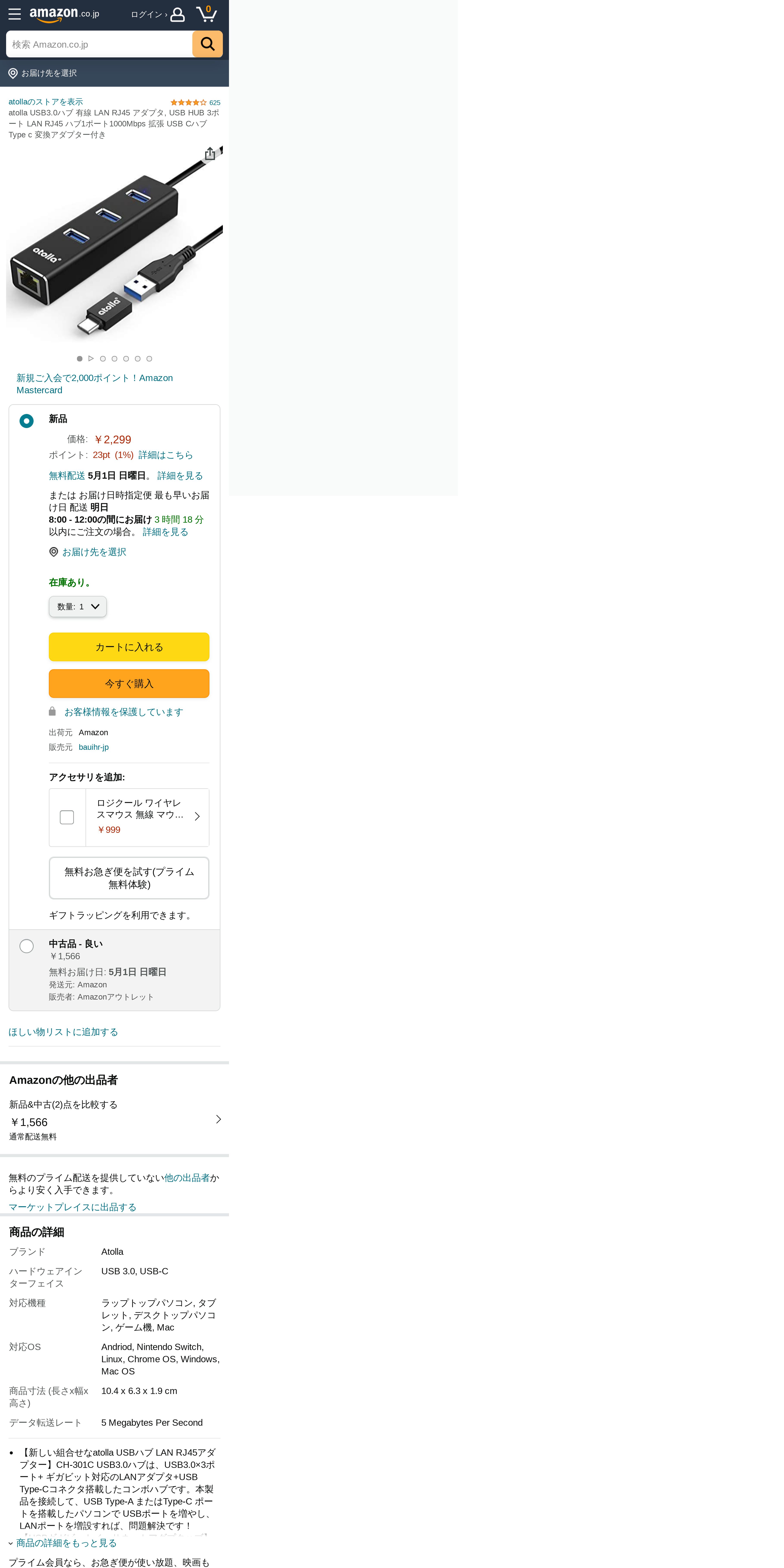Click お届け先を選択 link in the buy box
Image resolution: width=784 pixels, height=1568 pixels.
tap(94, 552)
